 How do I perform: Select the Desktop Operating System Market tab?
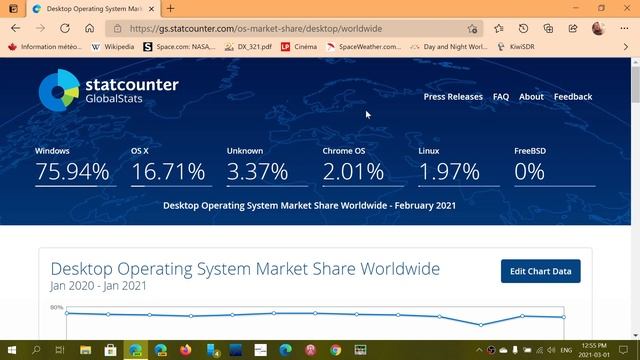click(93, 9)
